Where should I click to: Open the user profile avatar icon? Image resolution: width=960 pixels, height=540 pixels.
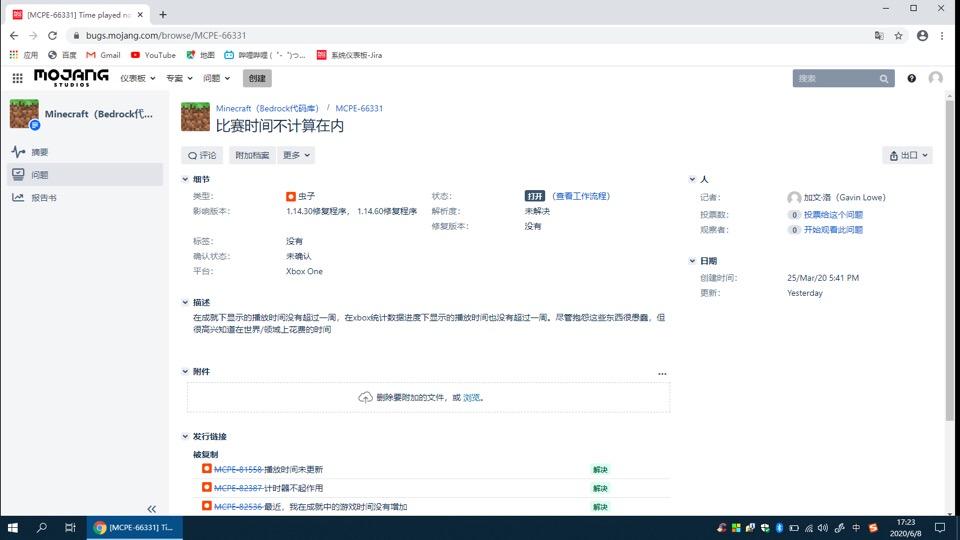click(x=935, y=78)
